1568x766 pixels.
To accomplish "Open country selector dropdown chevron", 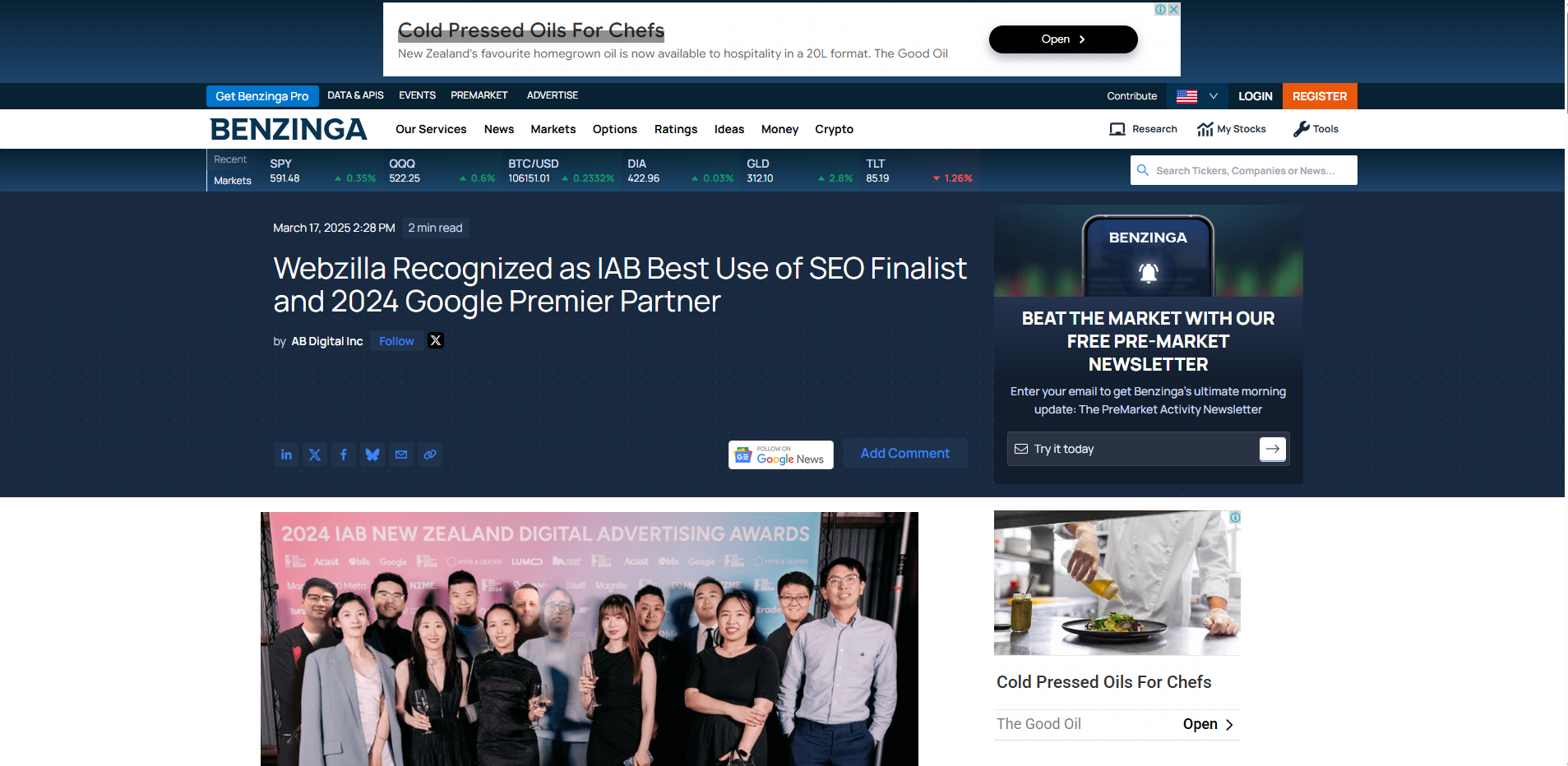I will (x=1213, y=96).
